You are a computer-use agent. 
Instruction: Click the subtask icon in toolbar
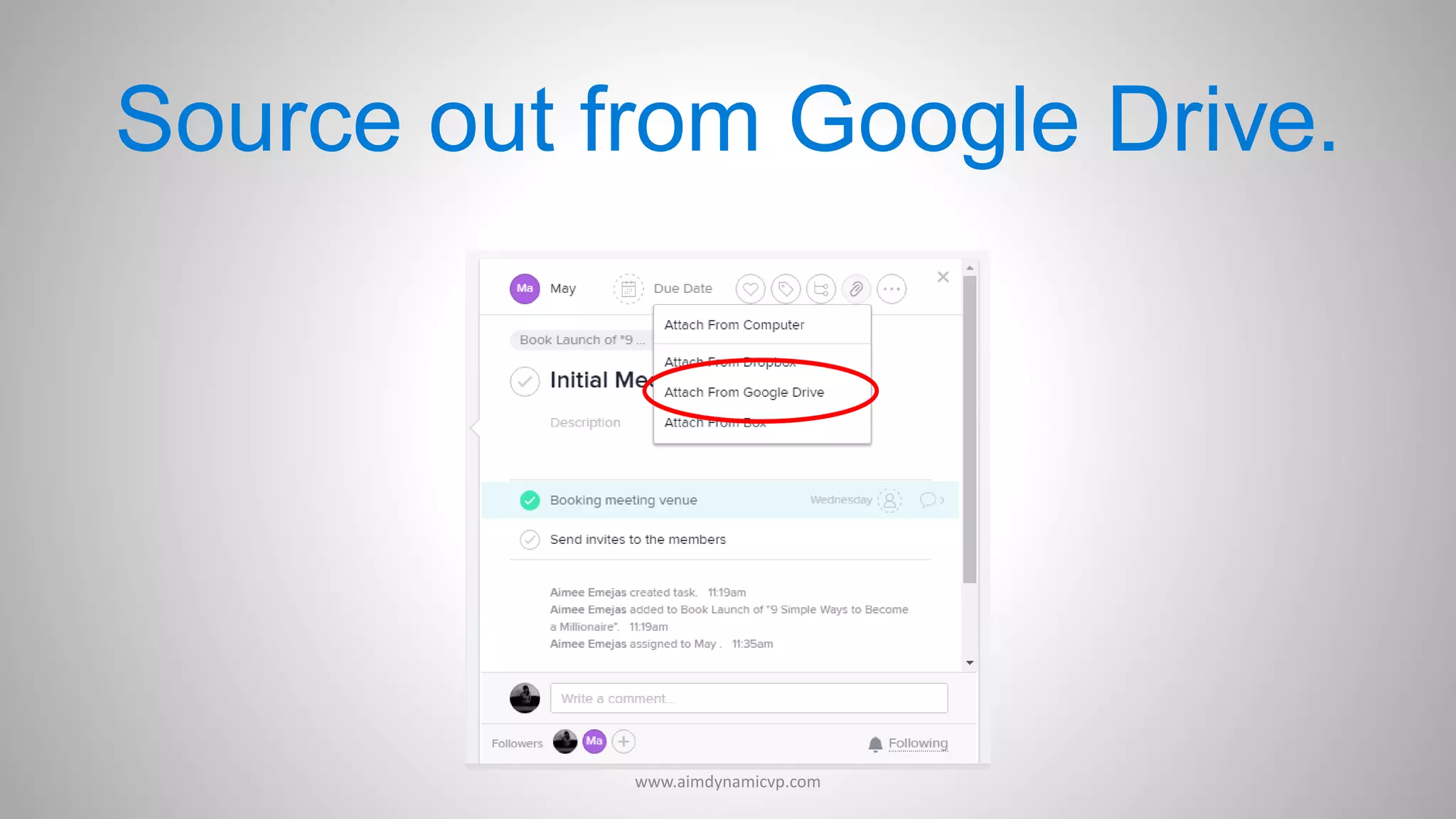(821, 289)
